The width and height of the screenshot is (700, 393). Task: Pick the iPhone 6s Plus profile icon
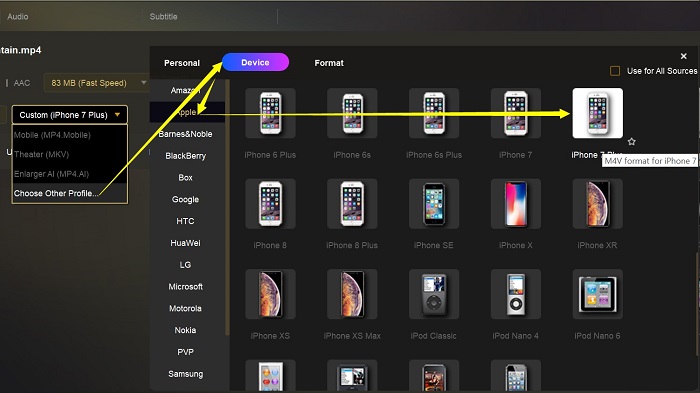434,113
